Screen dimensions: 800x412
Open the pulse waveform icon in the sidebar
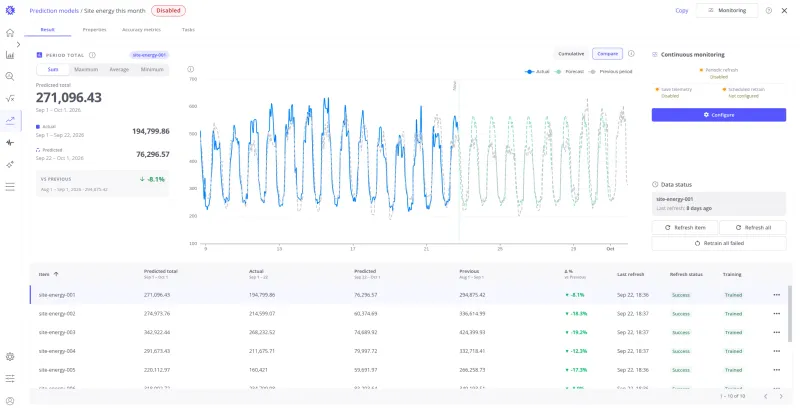[10, 143]
